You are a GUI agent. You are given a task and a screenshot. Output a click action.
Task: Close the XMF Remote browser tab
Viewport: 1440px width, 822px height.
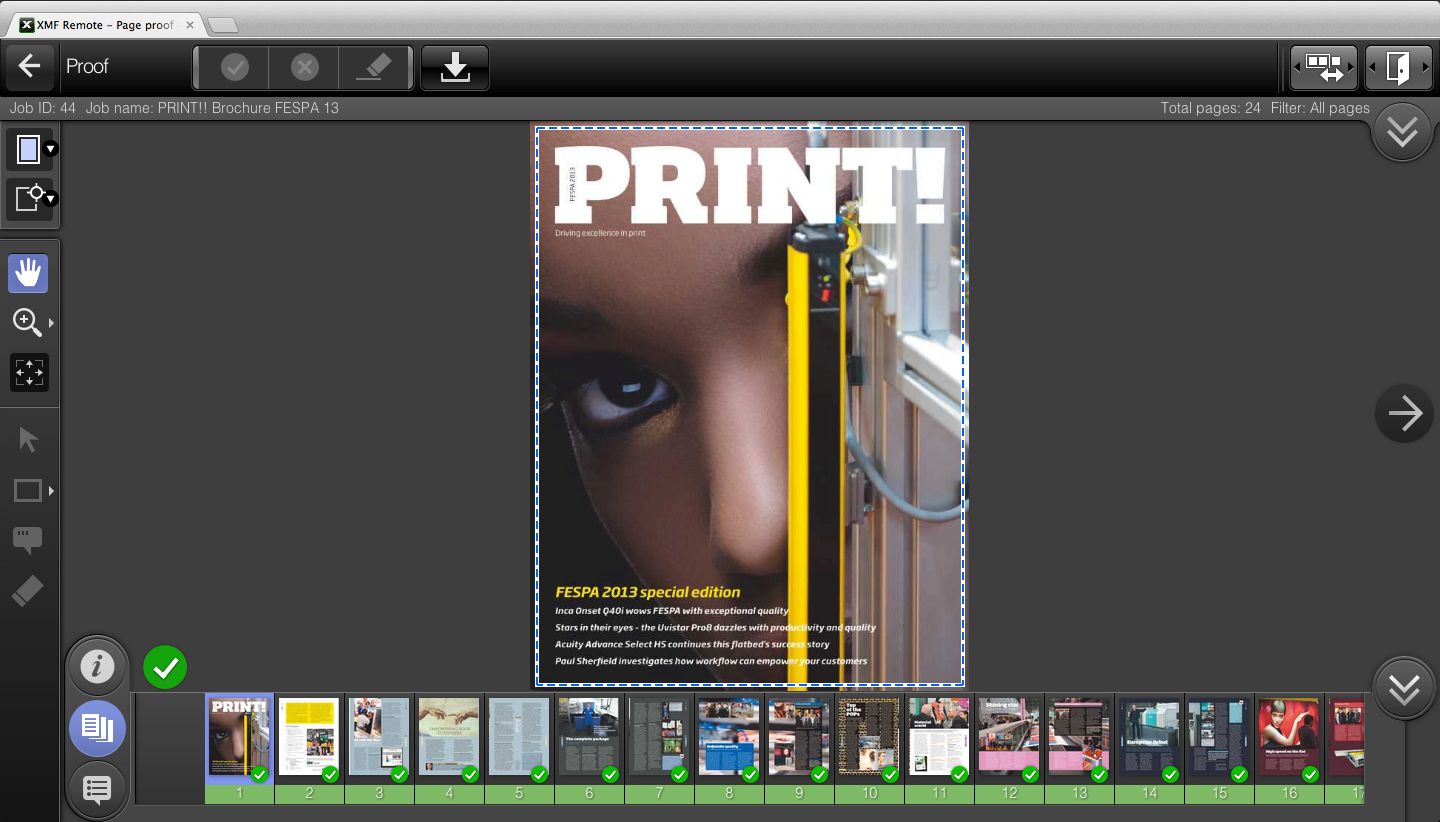coord(189,25)
